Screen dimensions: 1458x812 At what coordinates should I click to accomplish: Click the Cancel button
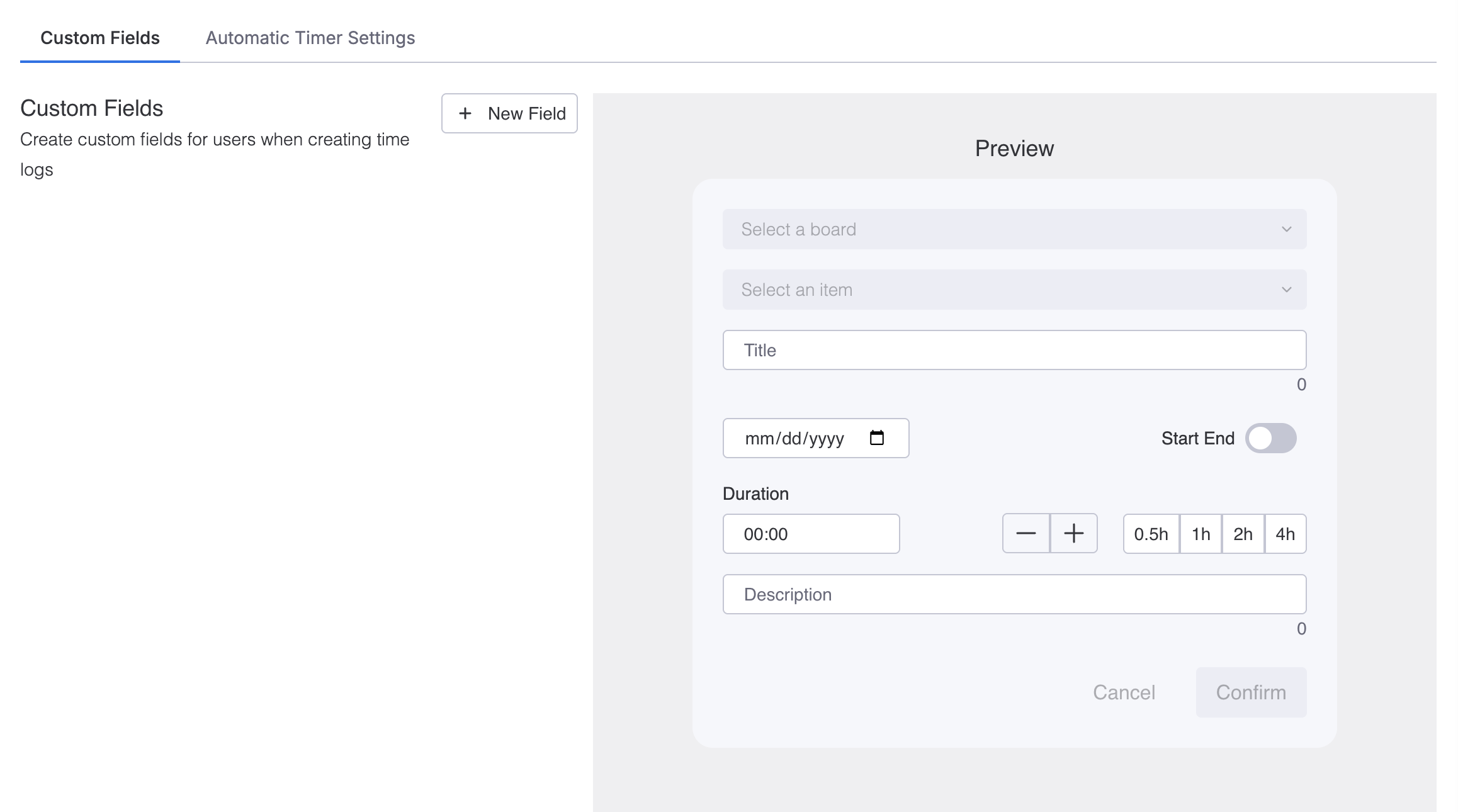pyautogui.click(x=1124, y=692)
